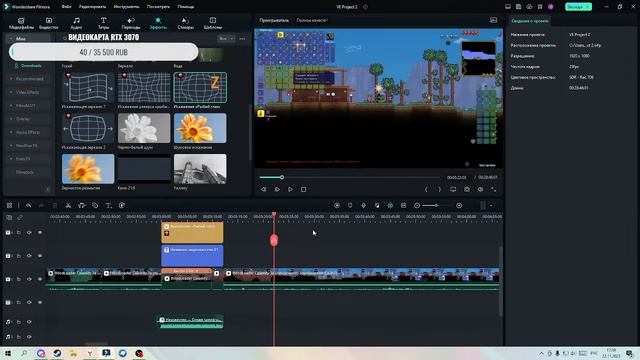
Task: Open the user account avatar
Action: point(551,7)
